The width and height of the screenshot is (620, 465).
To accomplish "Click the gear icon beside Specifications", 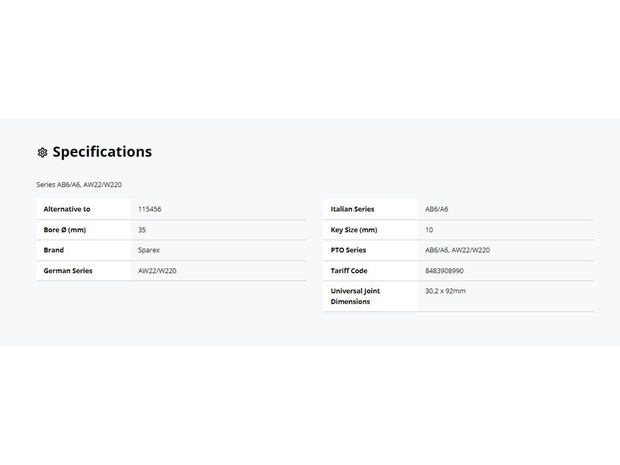I will (42, 152).
